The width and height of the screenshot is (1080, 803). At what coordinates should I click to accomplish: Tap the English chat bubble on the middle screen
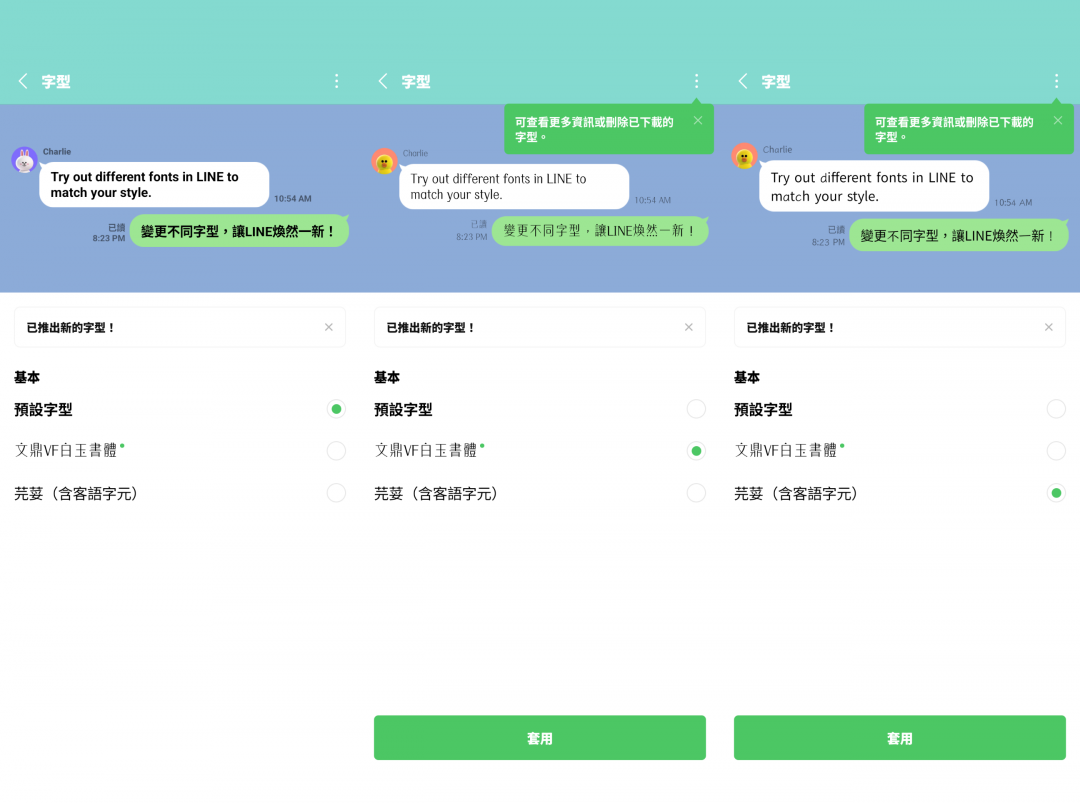coord(514,187)
